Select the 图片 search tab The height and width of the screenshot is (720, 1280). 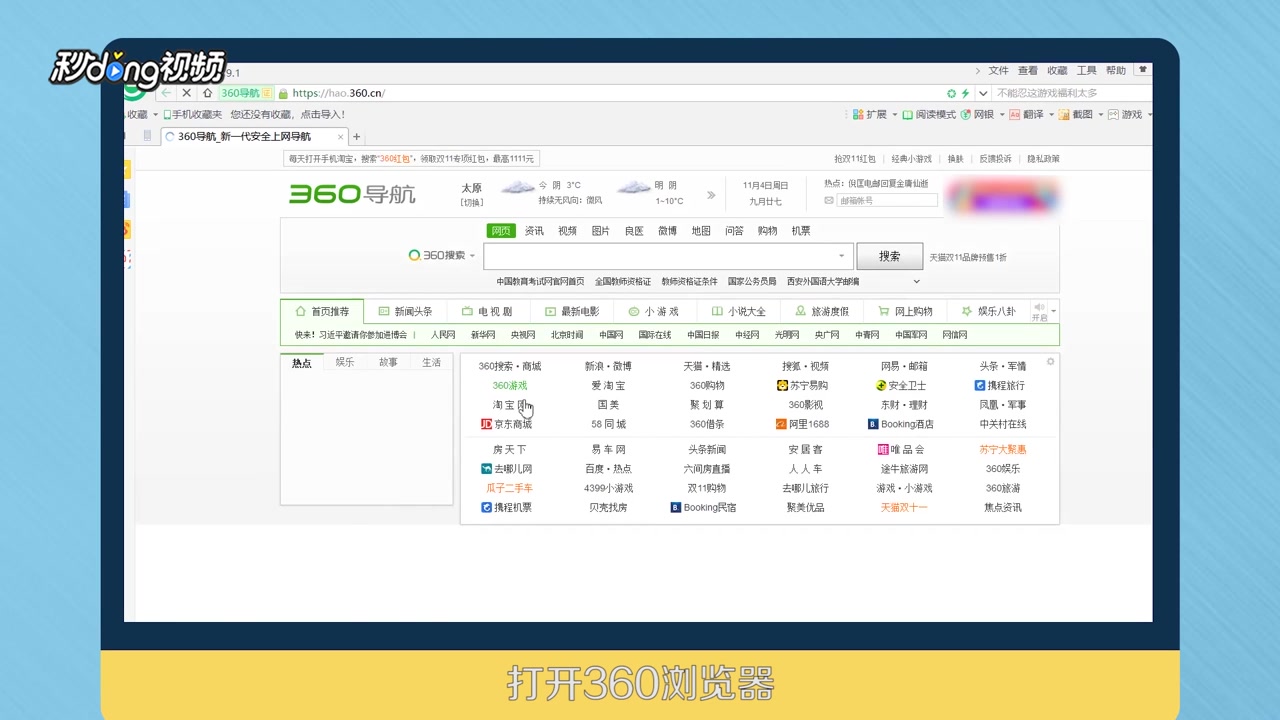click(601, 231)
